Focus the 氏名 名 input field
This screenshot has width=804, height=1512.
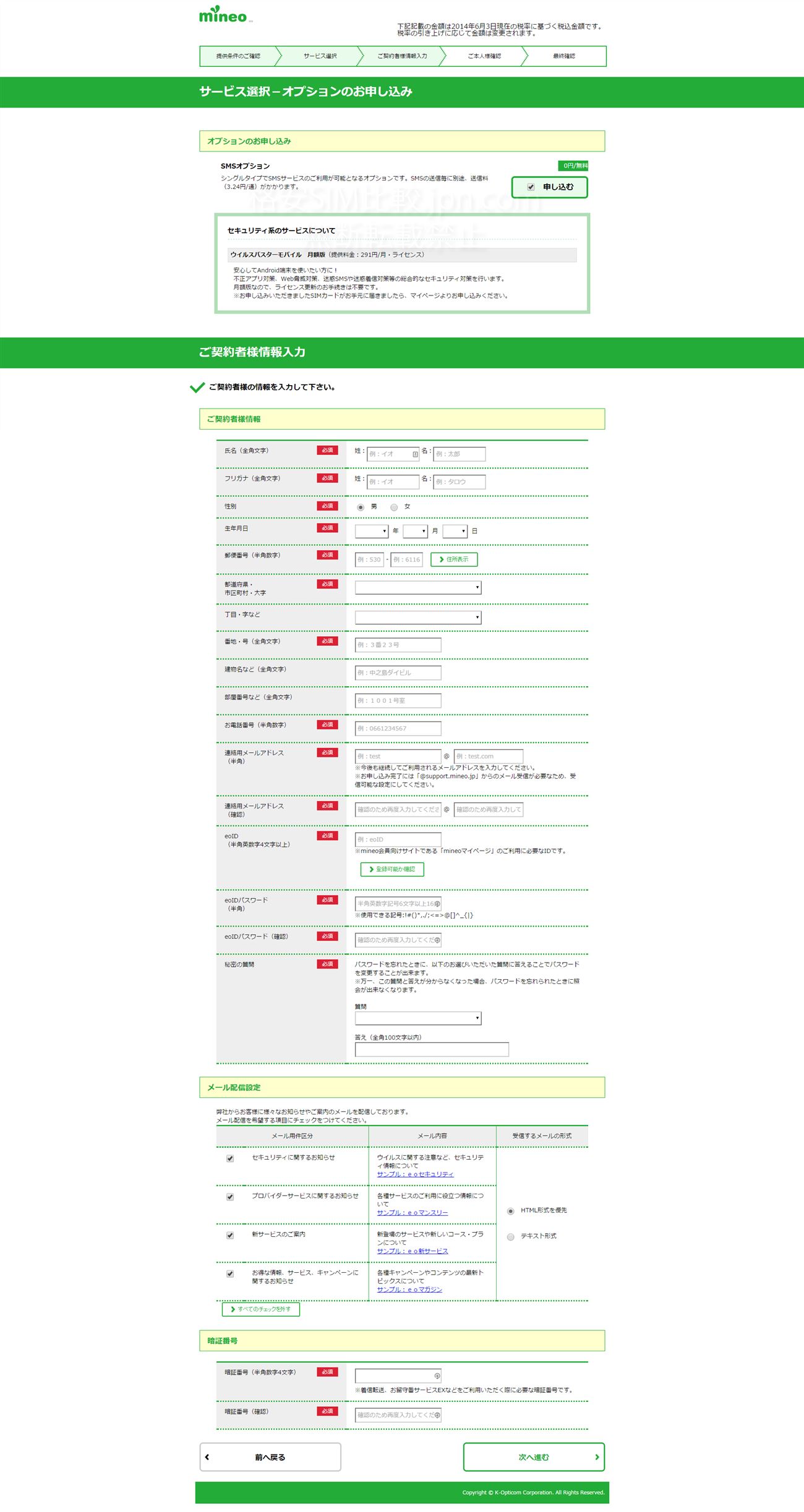(x=460, y=454)
